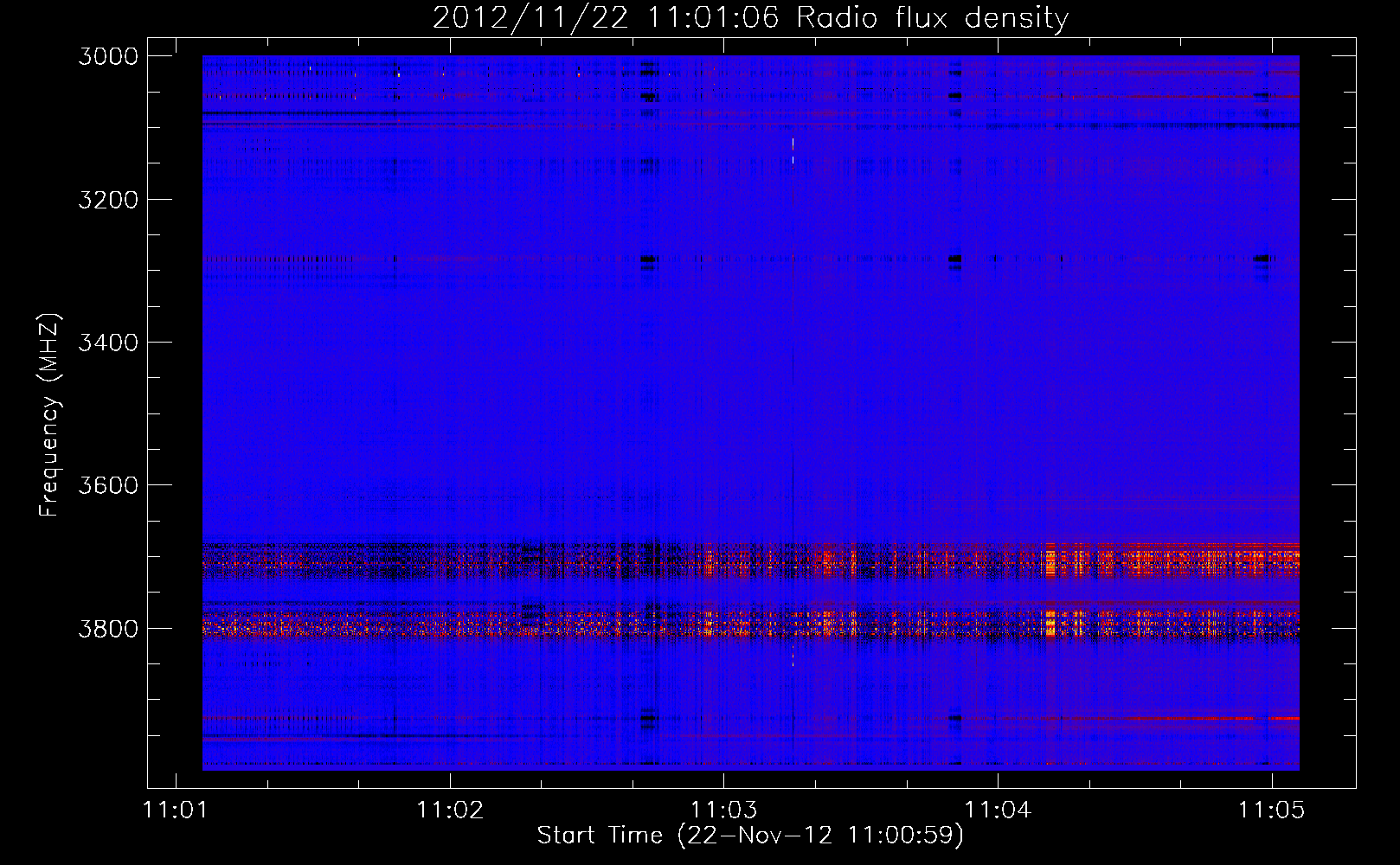Select the 3000 frequency tick label

tap(108, 56)
